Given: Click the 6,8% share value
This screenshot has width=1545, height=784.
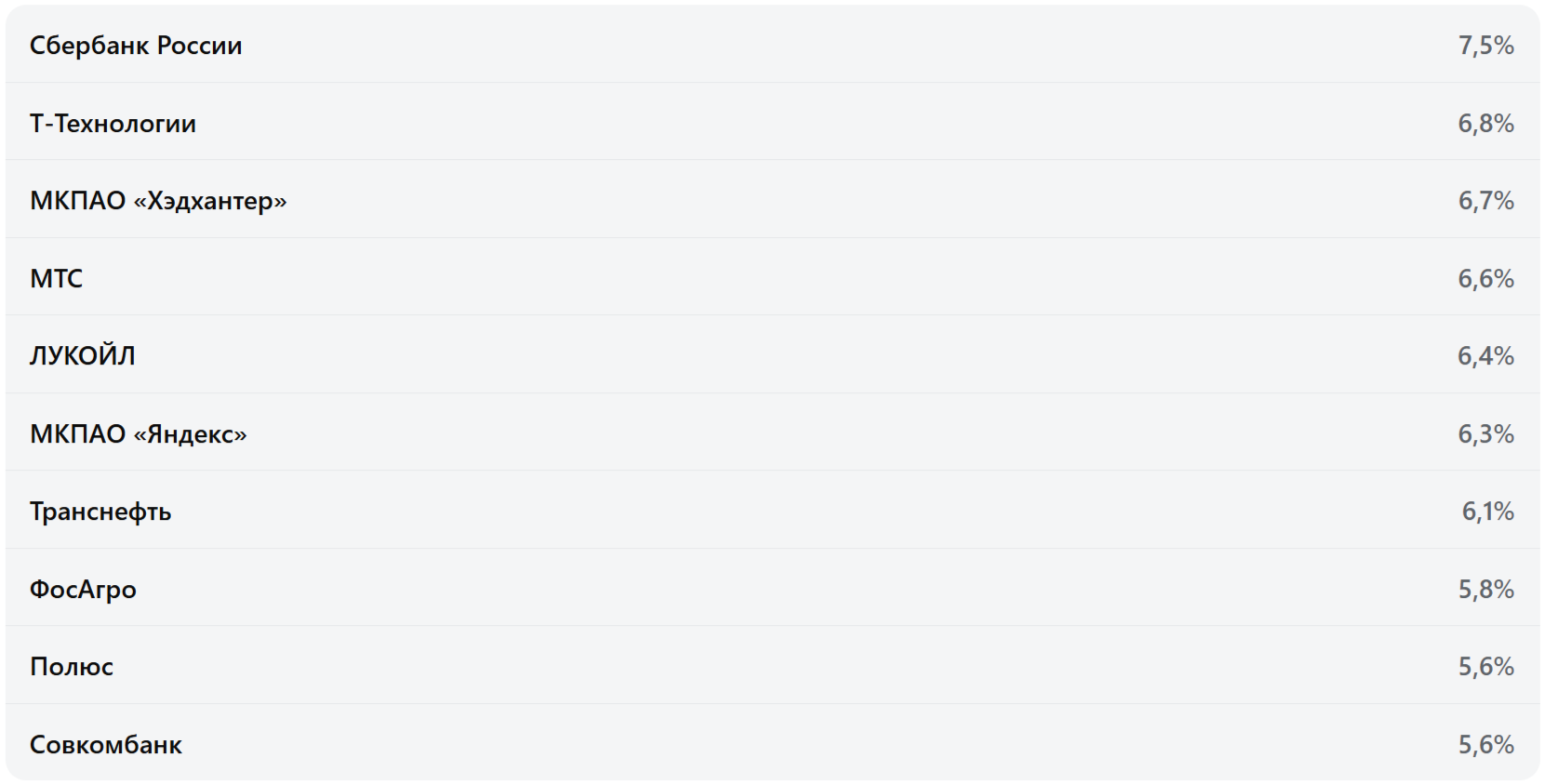Looking at the screenshot, I should (1485, 124).
